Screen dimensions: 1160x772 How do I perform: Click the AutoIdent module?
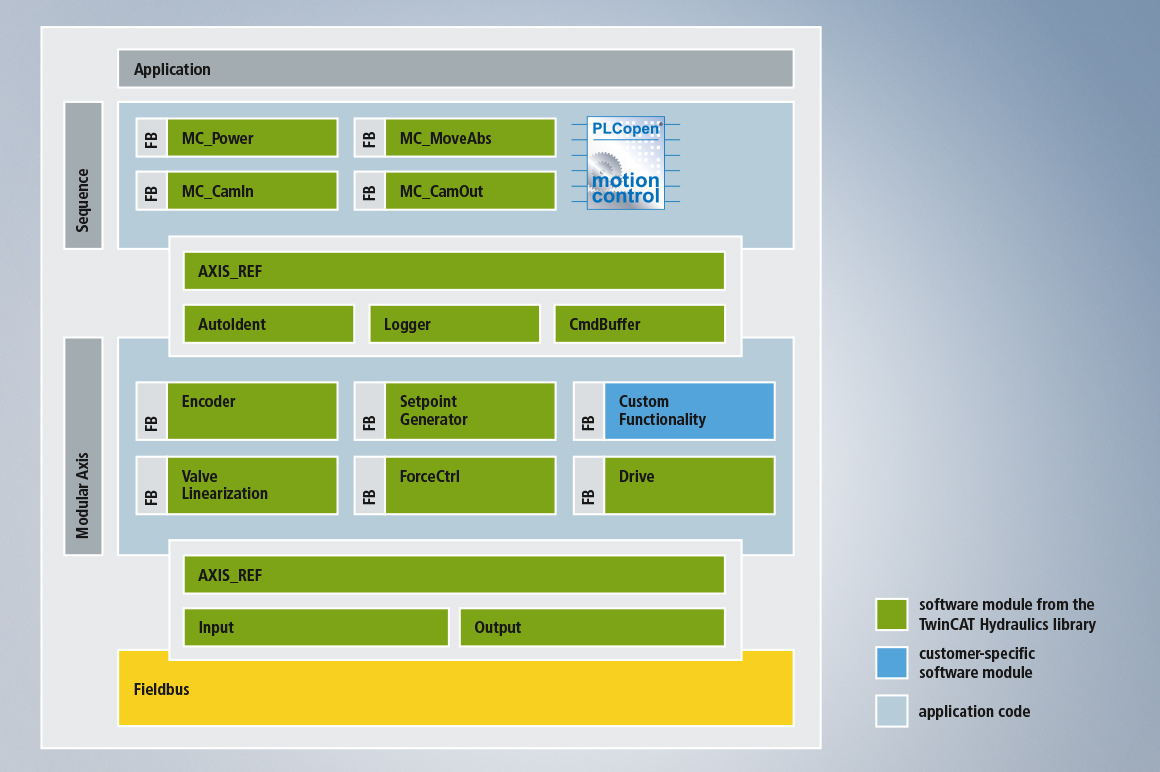[268, 324]
